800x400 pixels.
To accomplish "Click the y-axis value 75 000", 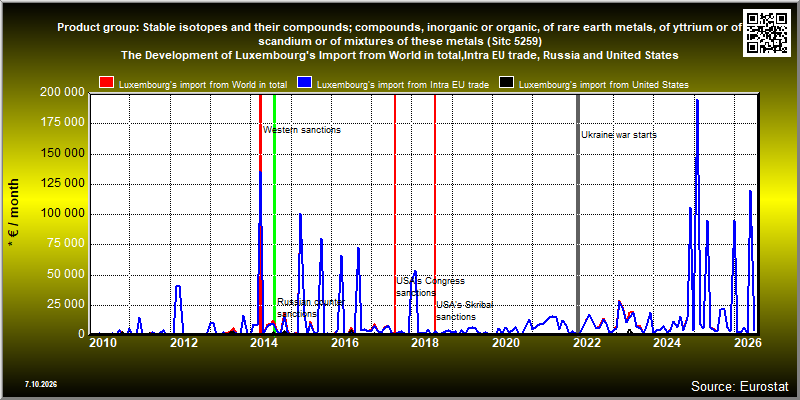I will tap(65, 243).
